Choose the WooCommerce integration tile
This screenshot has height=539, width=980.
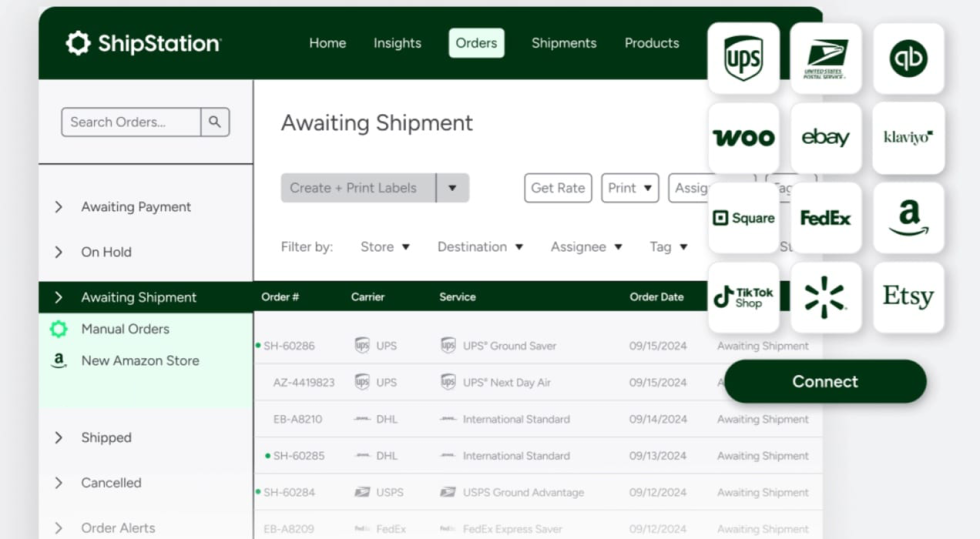pyautogui.click(x=743, y=138)
